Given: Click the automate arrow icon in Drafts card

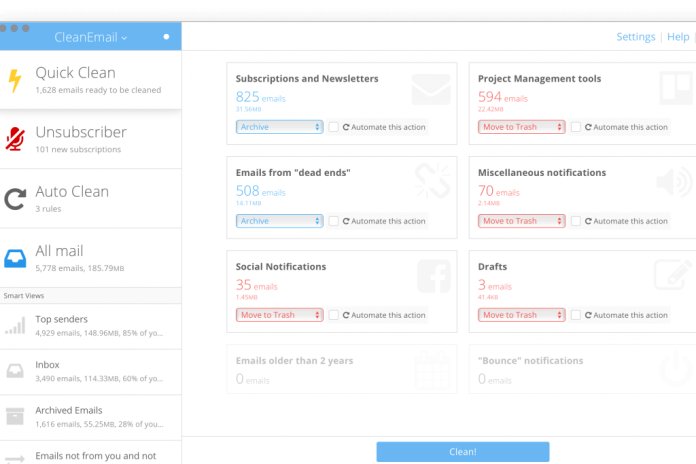Looking at the screenshot, I should [x=588, y=315].
